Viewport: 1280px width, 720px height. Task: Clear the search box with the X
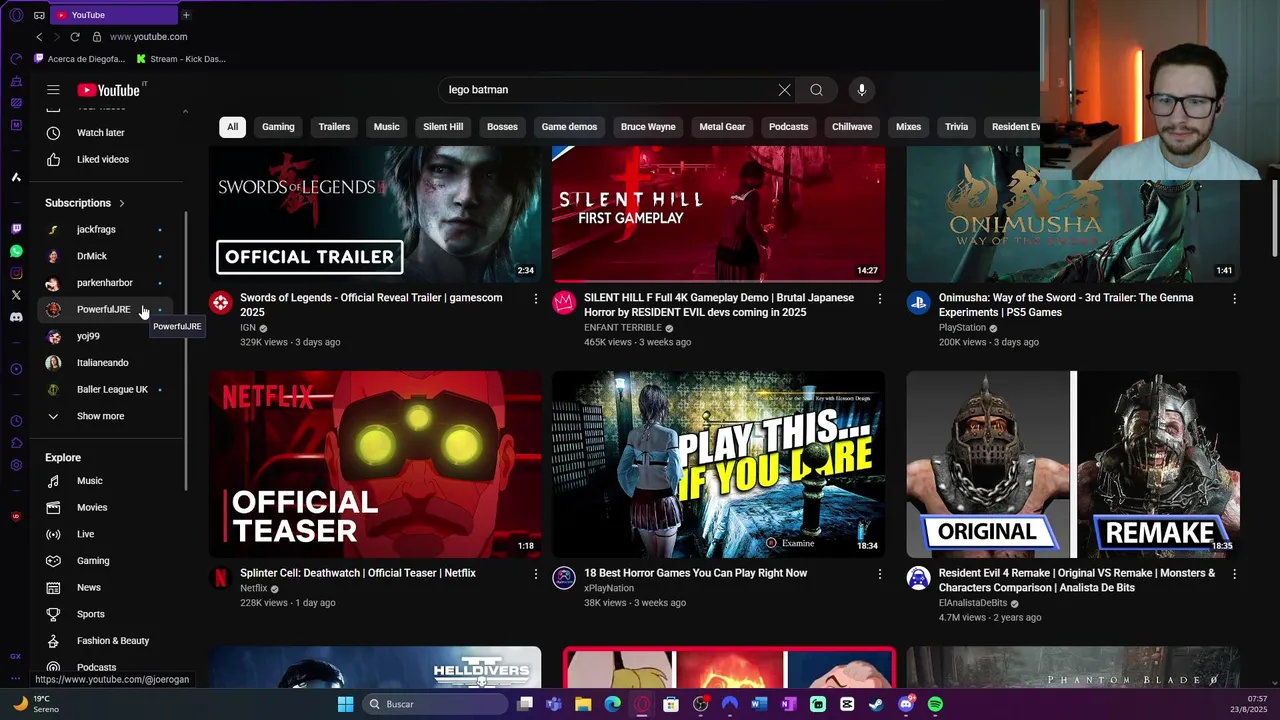click(784, 90)
